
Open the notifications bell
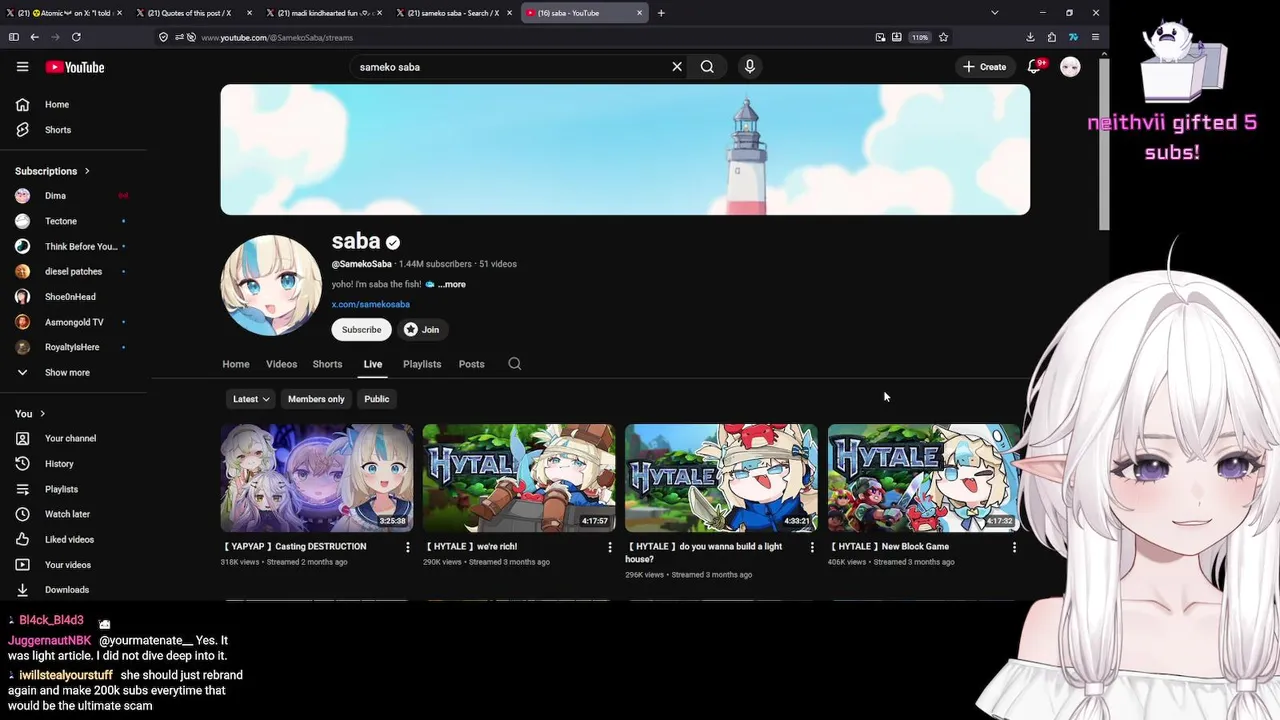pyautogui.click(x=1035, y=67)
